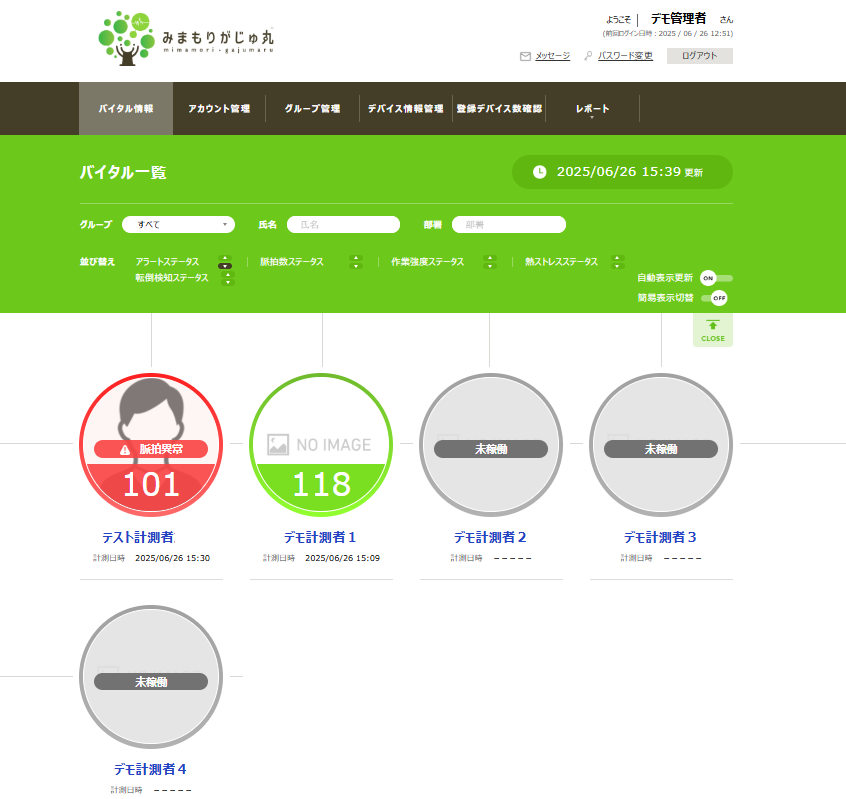This screenshot has height=799, width=846.
Task: Click the 部署 input field
Action: point(508,225)
